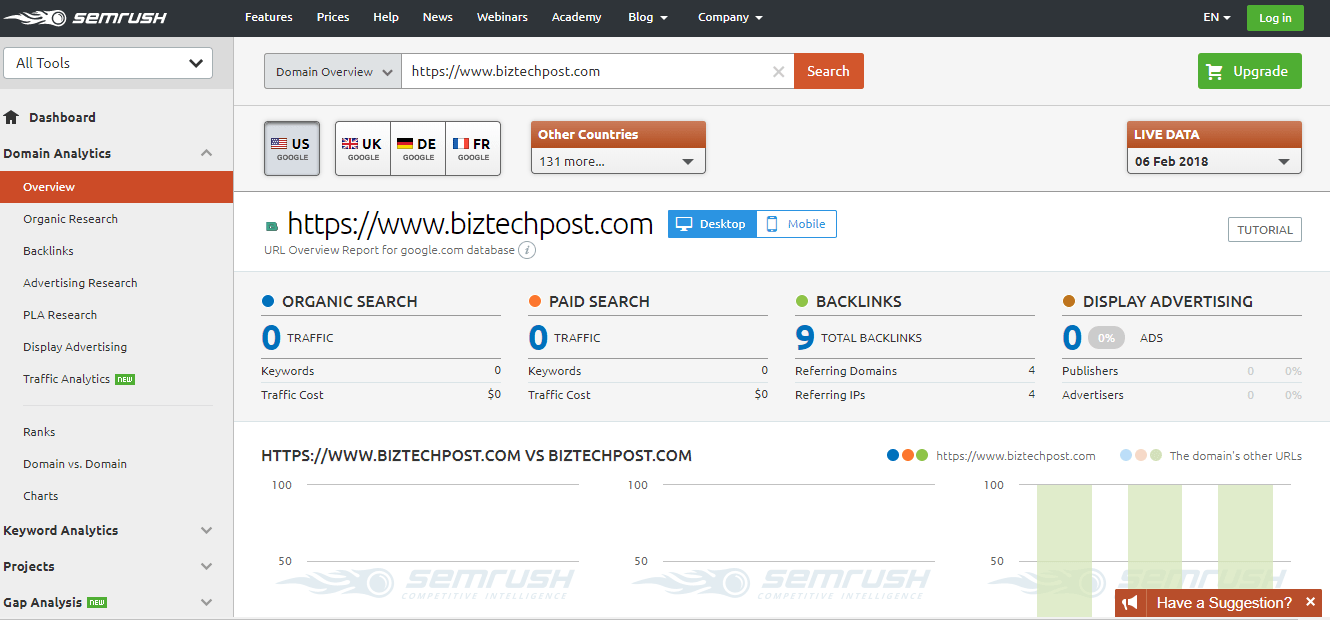The width and height of the screenshot is (1330, 620).
Task: Select the US Google database
Action: [292, 149]
